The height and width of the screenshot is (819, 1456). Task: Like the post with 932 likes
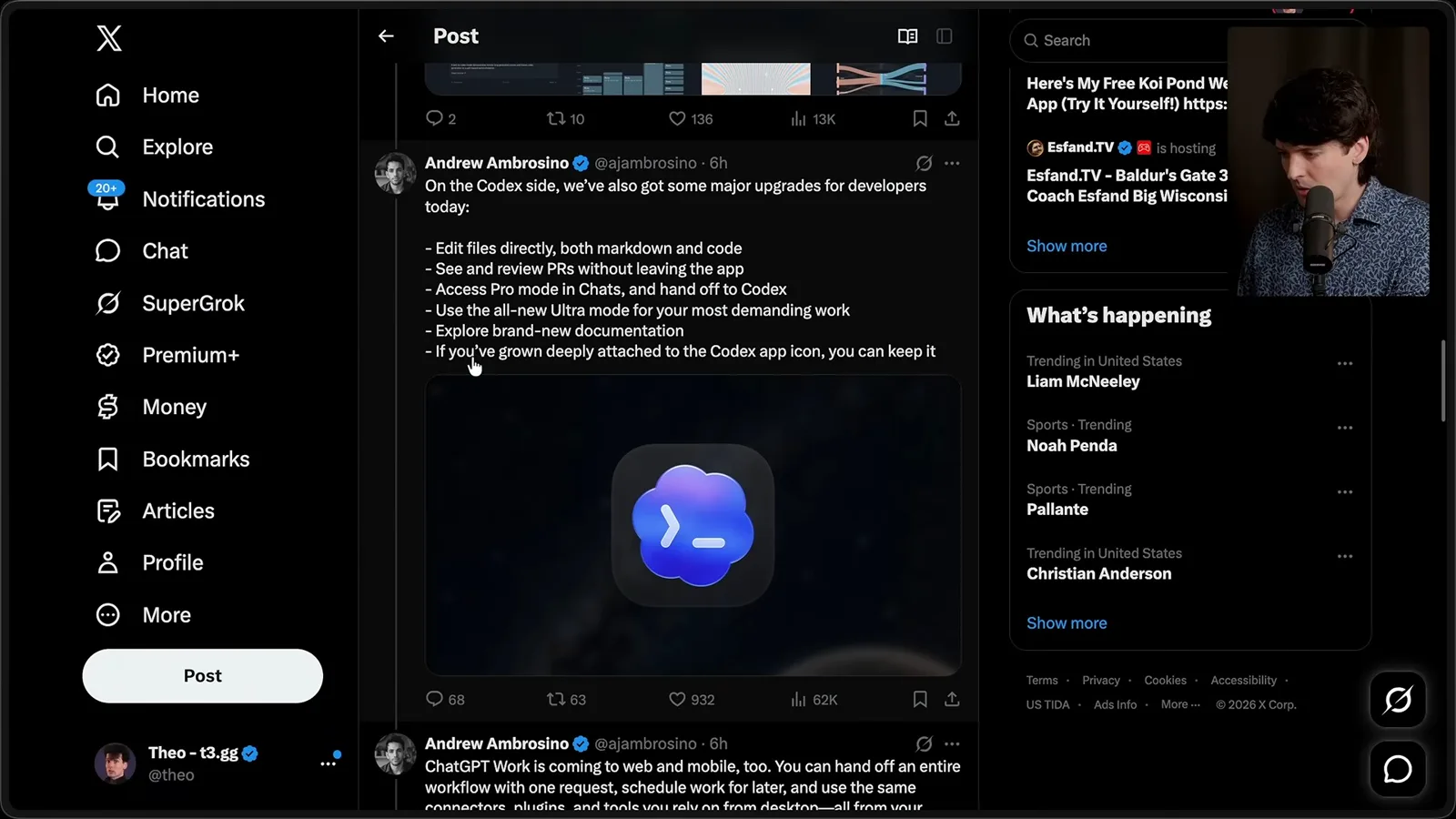point(692,699)
